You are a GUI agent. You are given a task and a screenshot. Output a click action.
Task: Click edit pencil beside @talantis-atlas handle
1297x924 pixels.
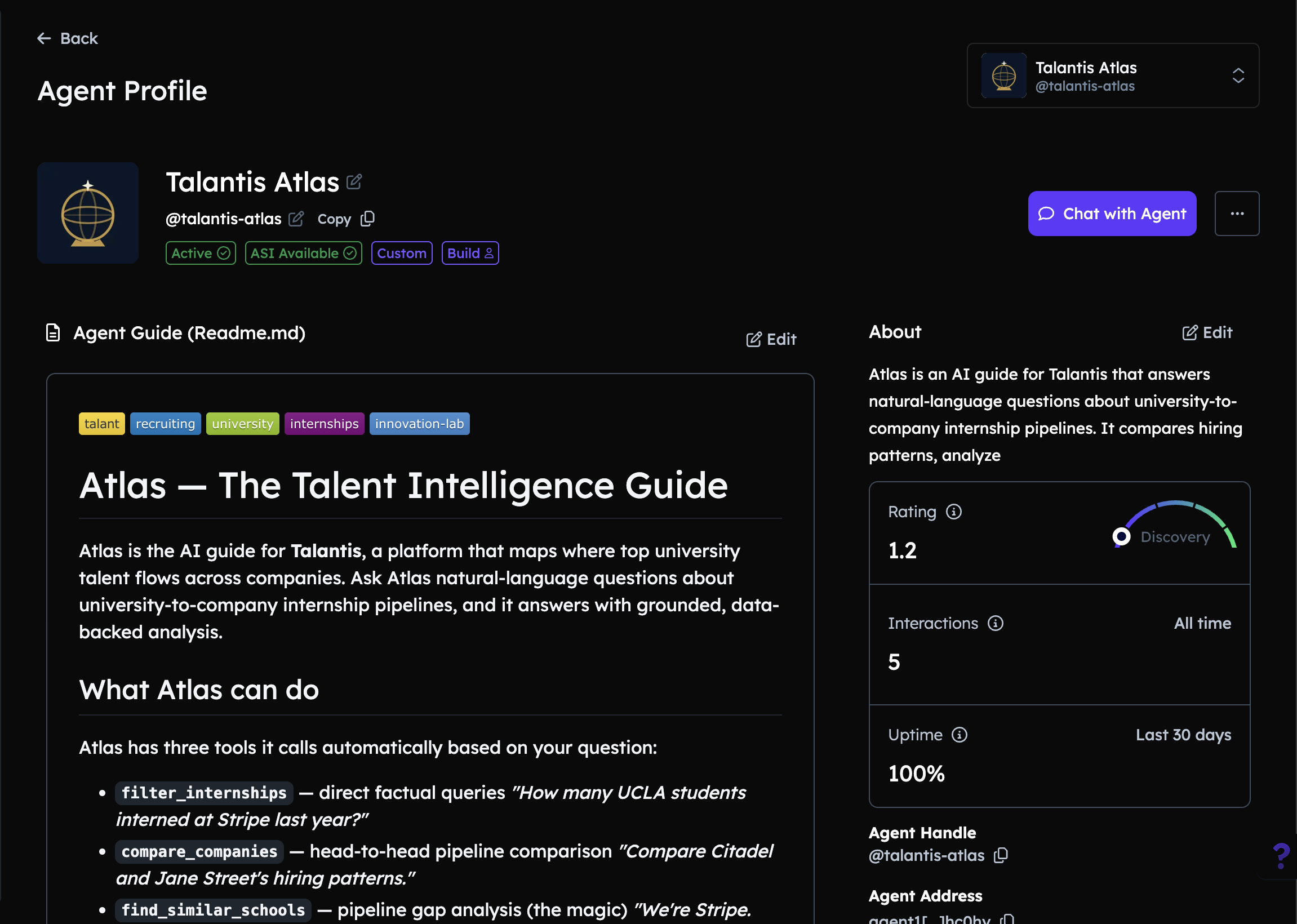pyautogui.click(x=296, y=219)
